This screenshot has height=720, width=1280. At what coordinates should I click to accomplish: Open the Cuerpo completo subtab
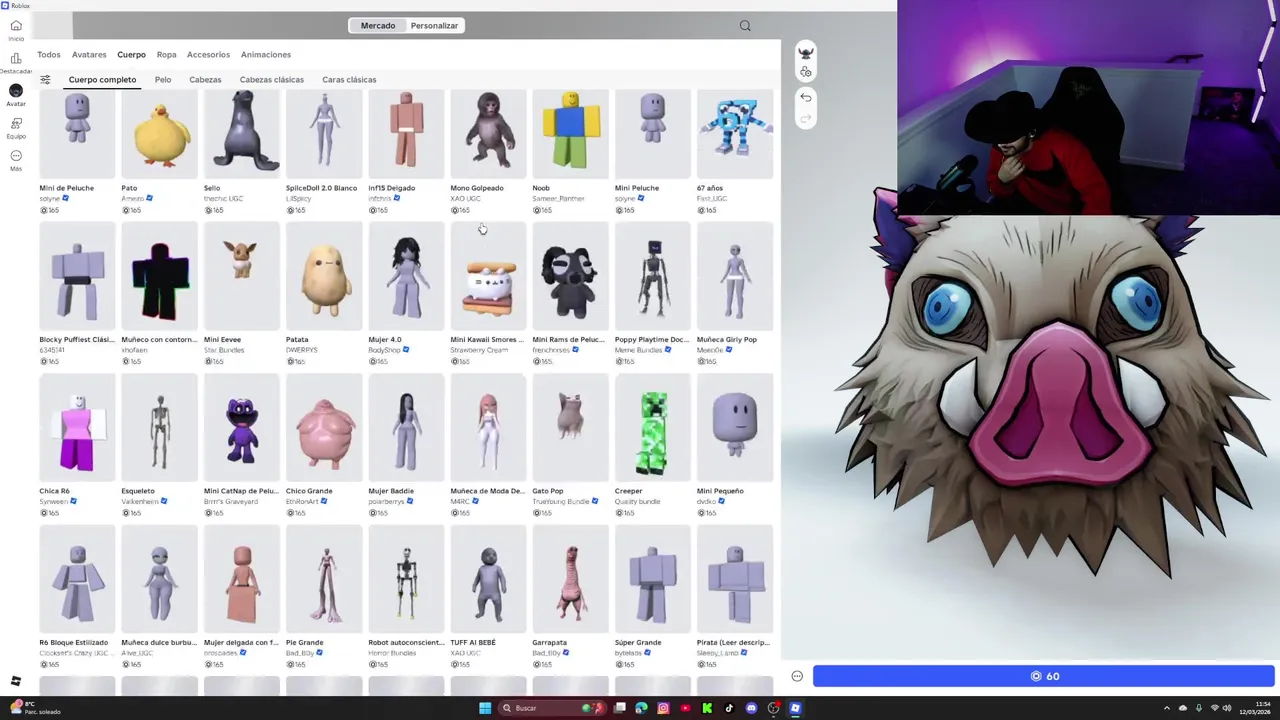click(102, 80)
